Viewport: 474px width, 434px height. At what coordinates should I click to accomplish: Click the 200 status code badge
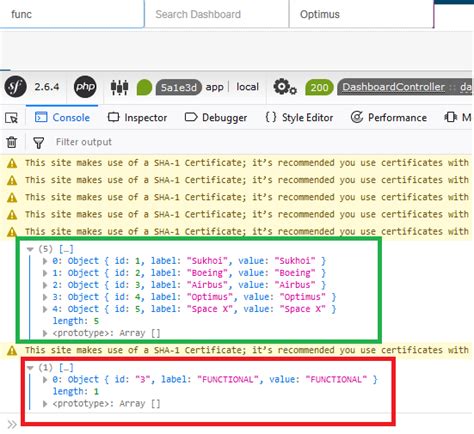(x=319, y=87)
